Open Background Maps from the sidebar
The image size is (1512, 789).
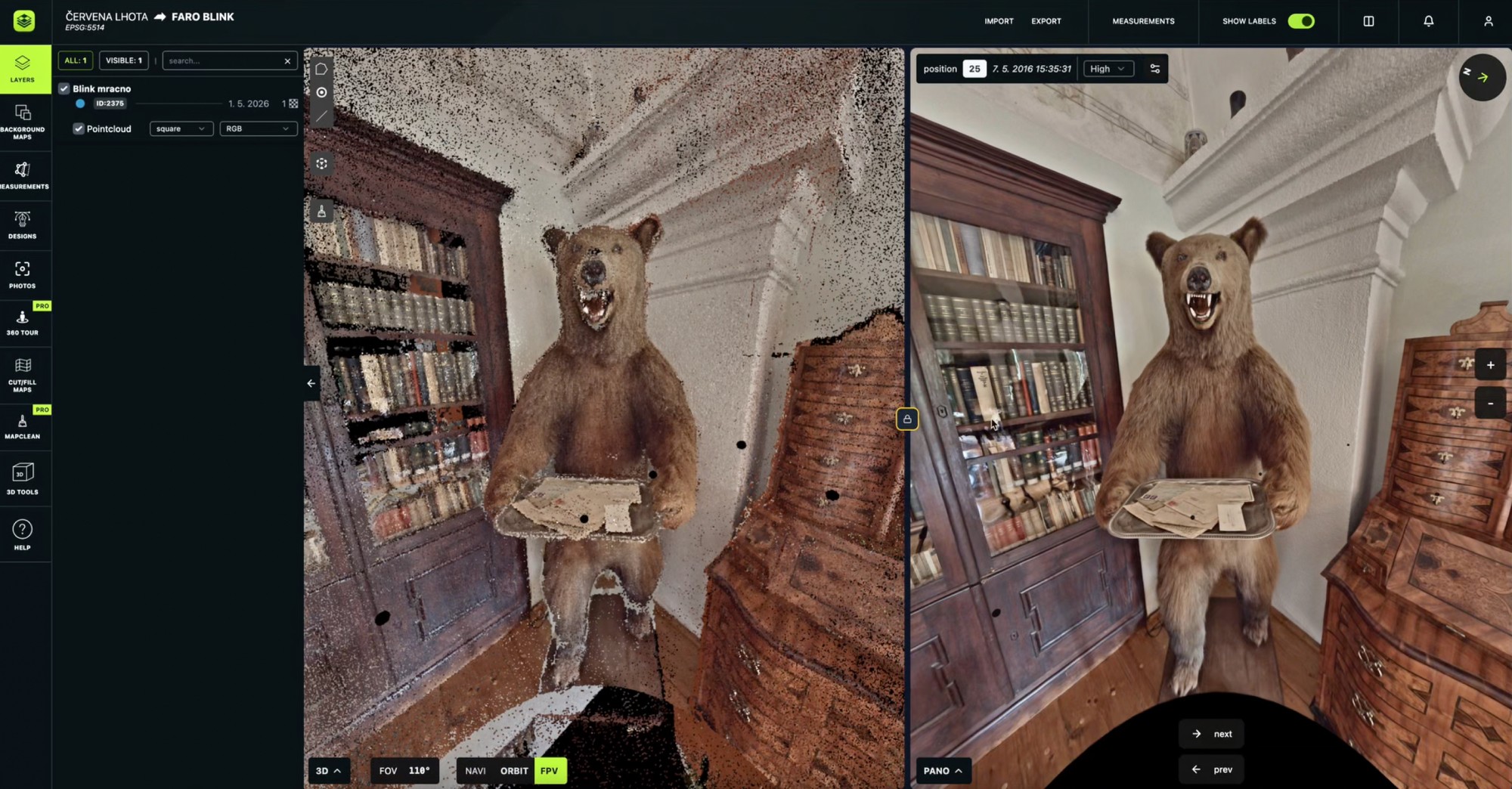pyautogui.click(x=23, y=122)
